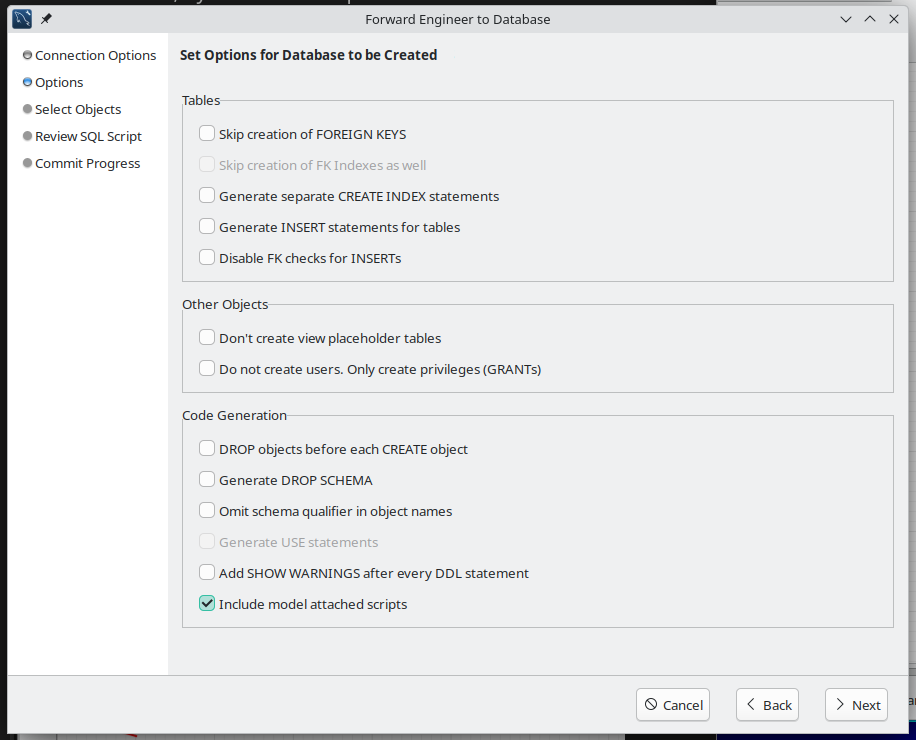The height and width of the screenshot is (740, 916).
Task: Go Back to the previous wizard step
Action: pyautogui.click(x=768, y=705)
